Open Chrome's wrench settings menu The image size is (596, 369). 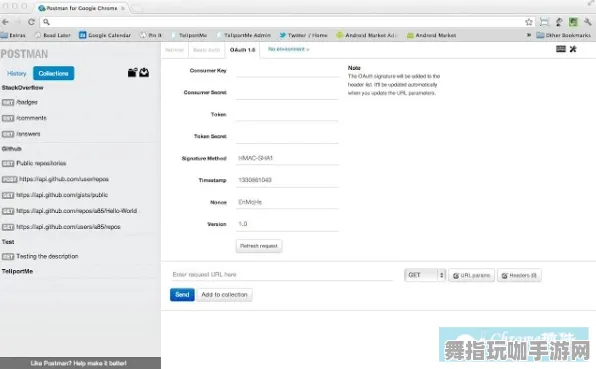pyautogui.click(x=588, y=22)
